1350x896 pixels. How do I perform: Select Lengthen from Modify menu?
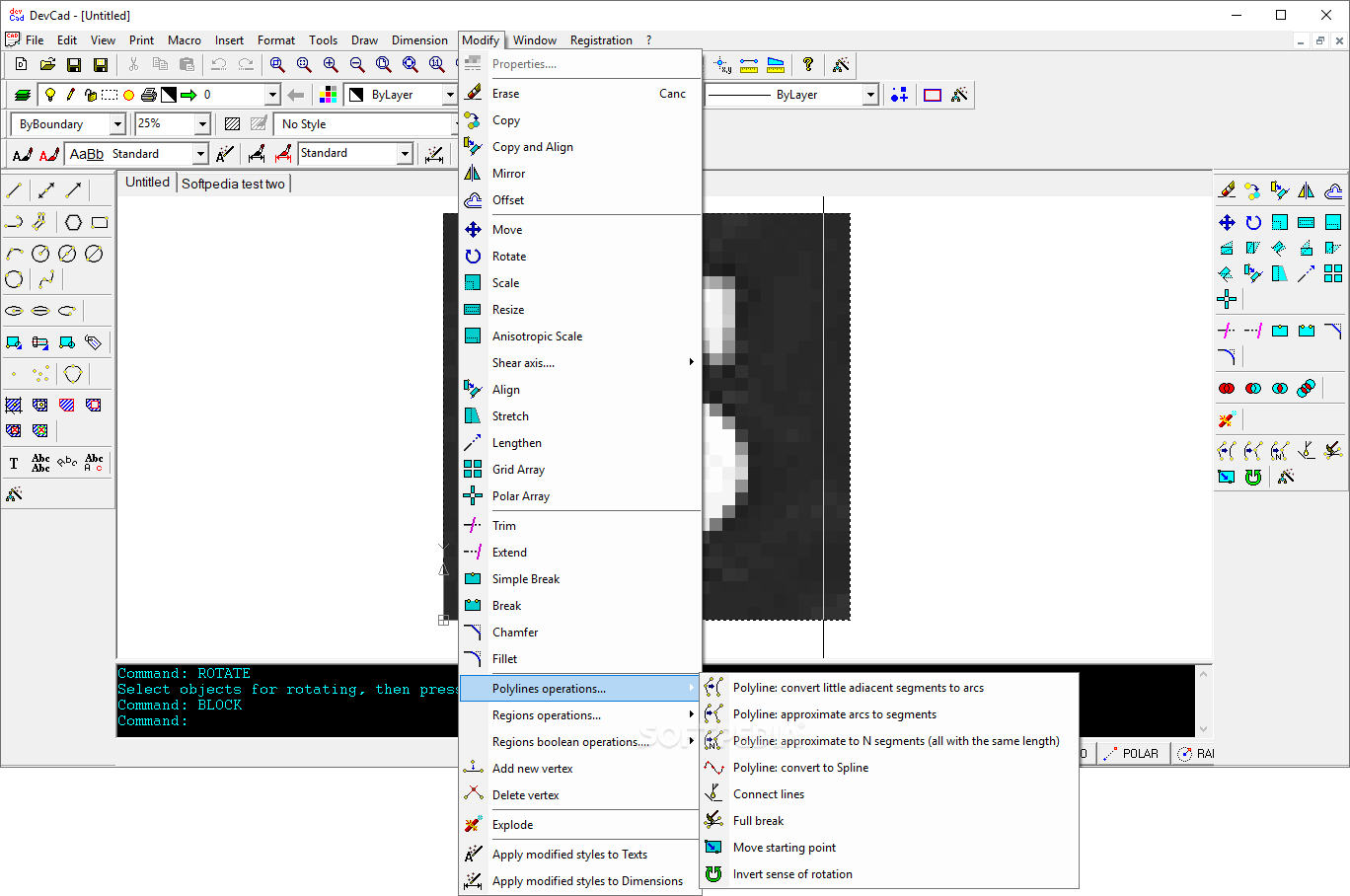(x=580, y=443)
